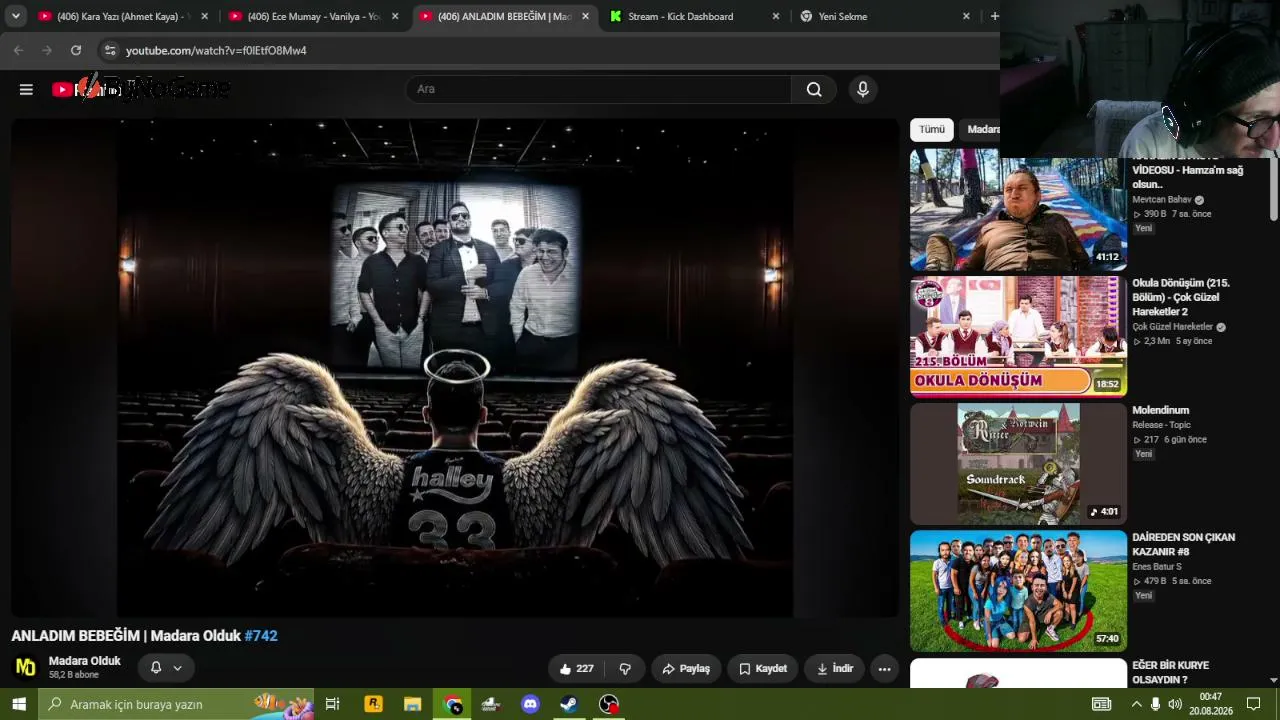Open the Mevtcan Bahav channel link
Screen dimensions: 1280x720
click(1162, 200)
